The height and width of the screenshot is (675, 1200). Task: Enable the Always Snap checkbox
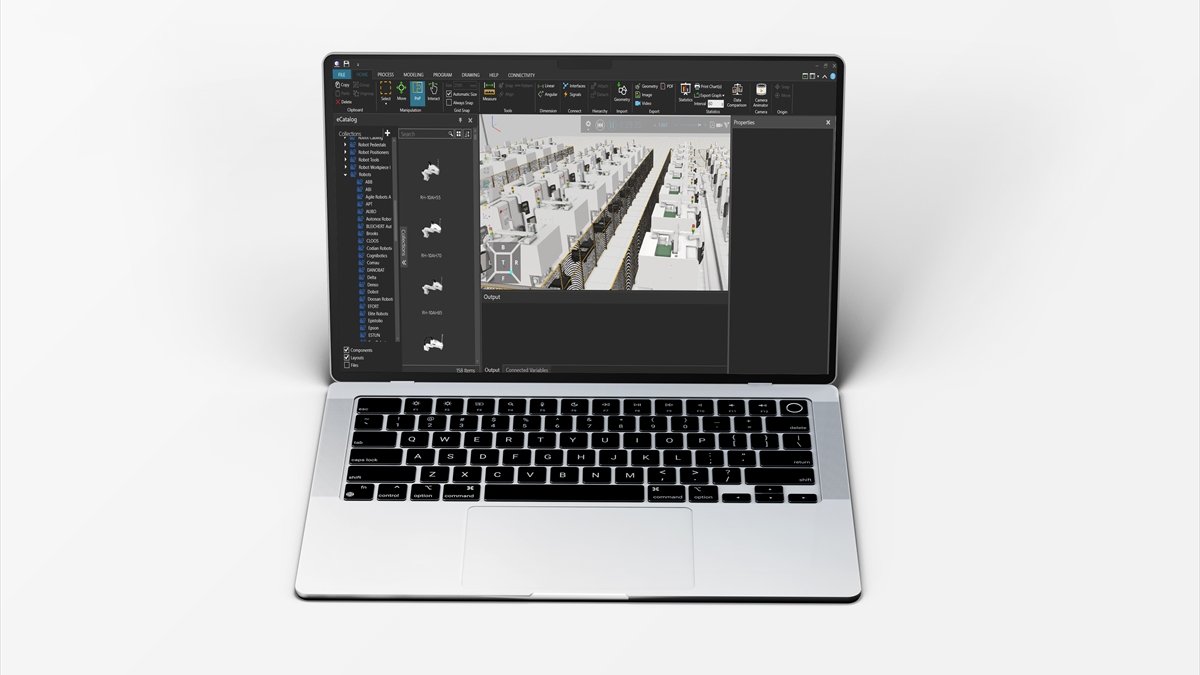click(x=449, y=102)
